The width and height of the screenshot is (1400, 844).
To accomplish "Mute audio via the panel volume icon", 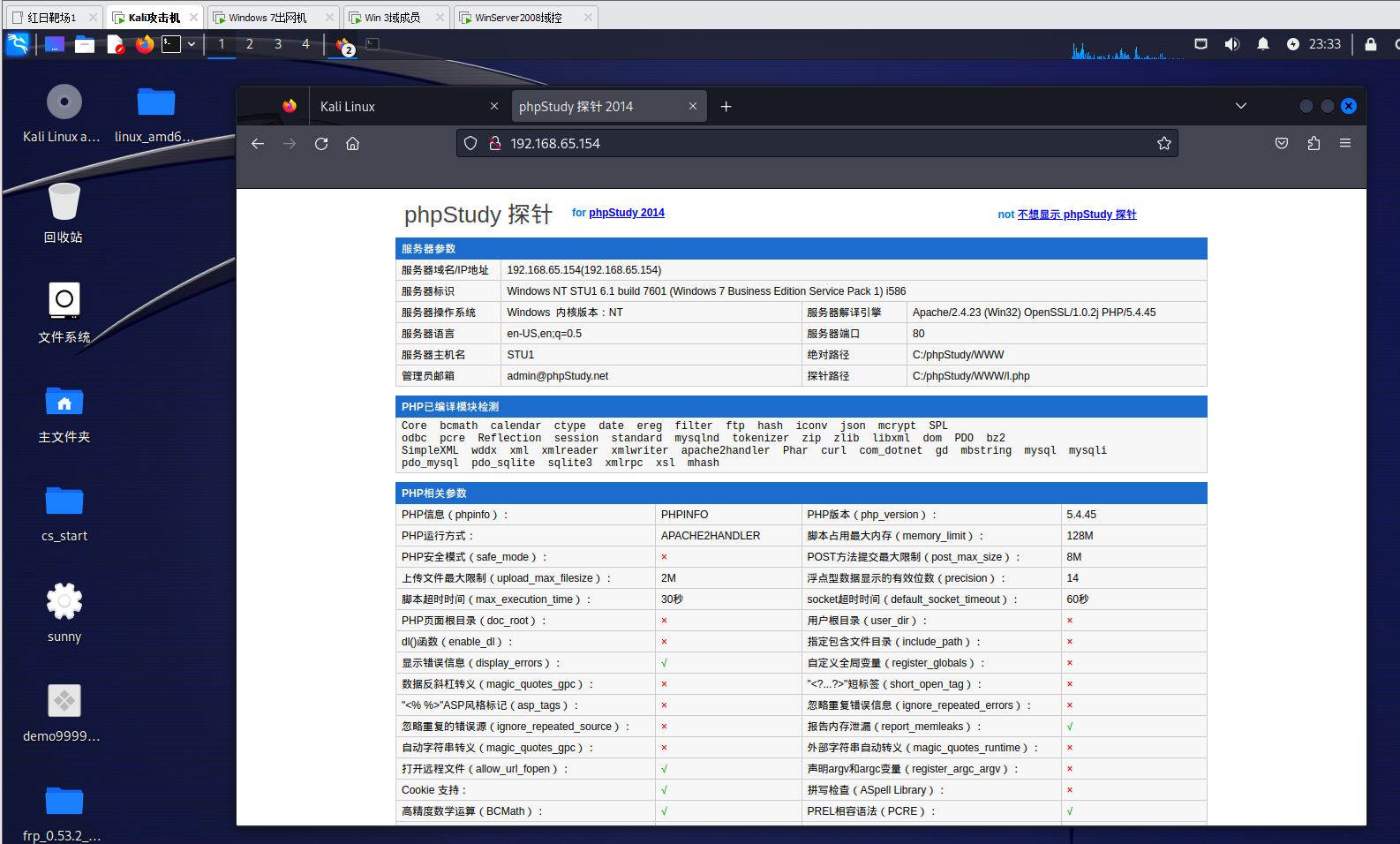I will [x=1231, y=44].
